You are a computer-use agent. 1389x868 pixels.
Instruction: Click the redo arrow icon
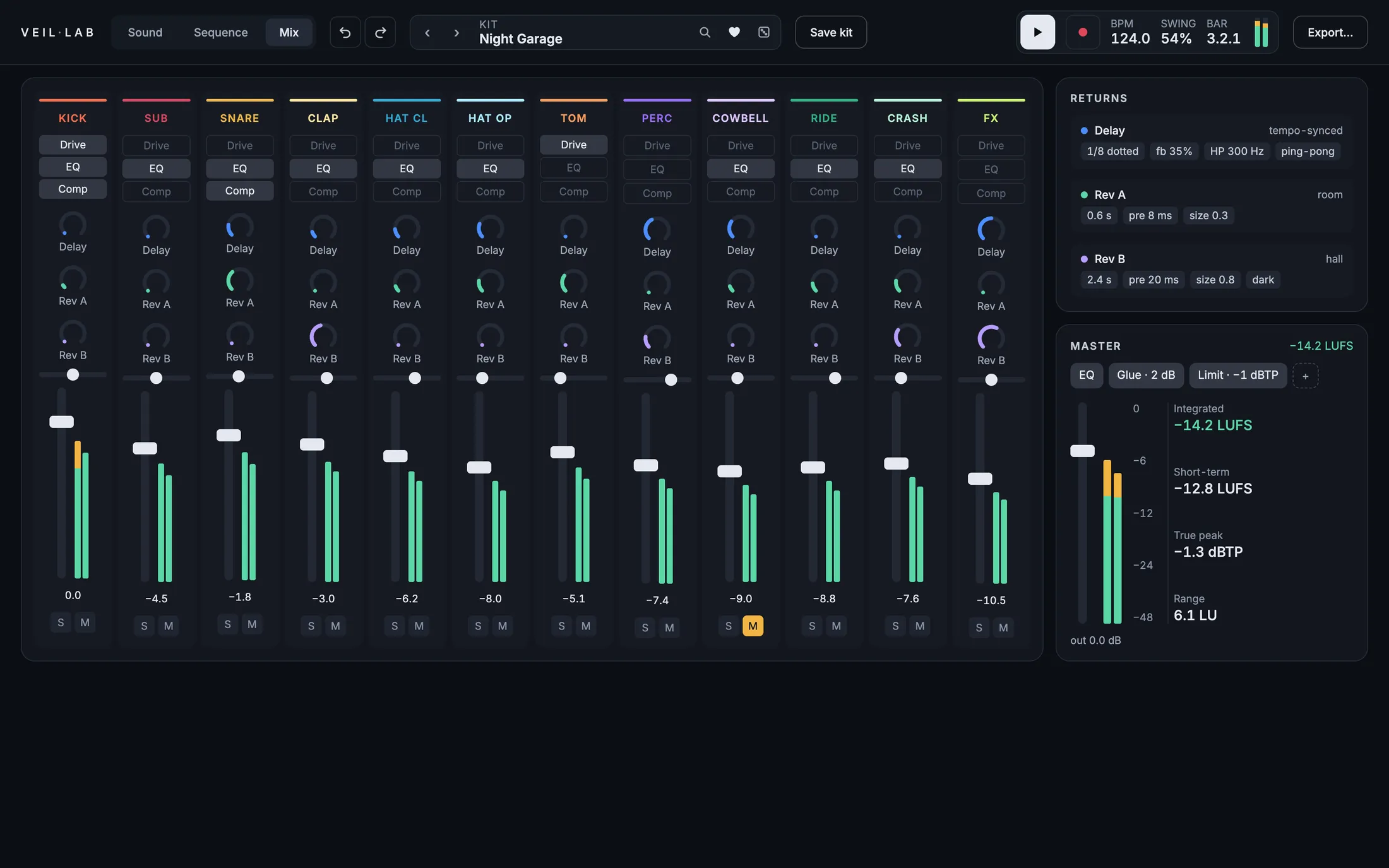pos(380,32)
